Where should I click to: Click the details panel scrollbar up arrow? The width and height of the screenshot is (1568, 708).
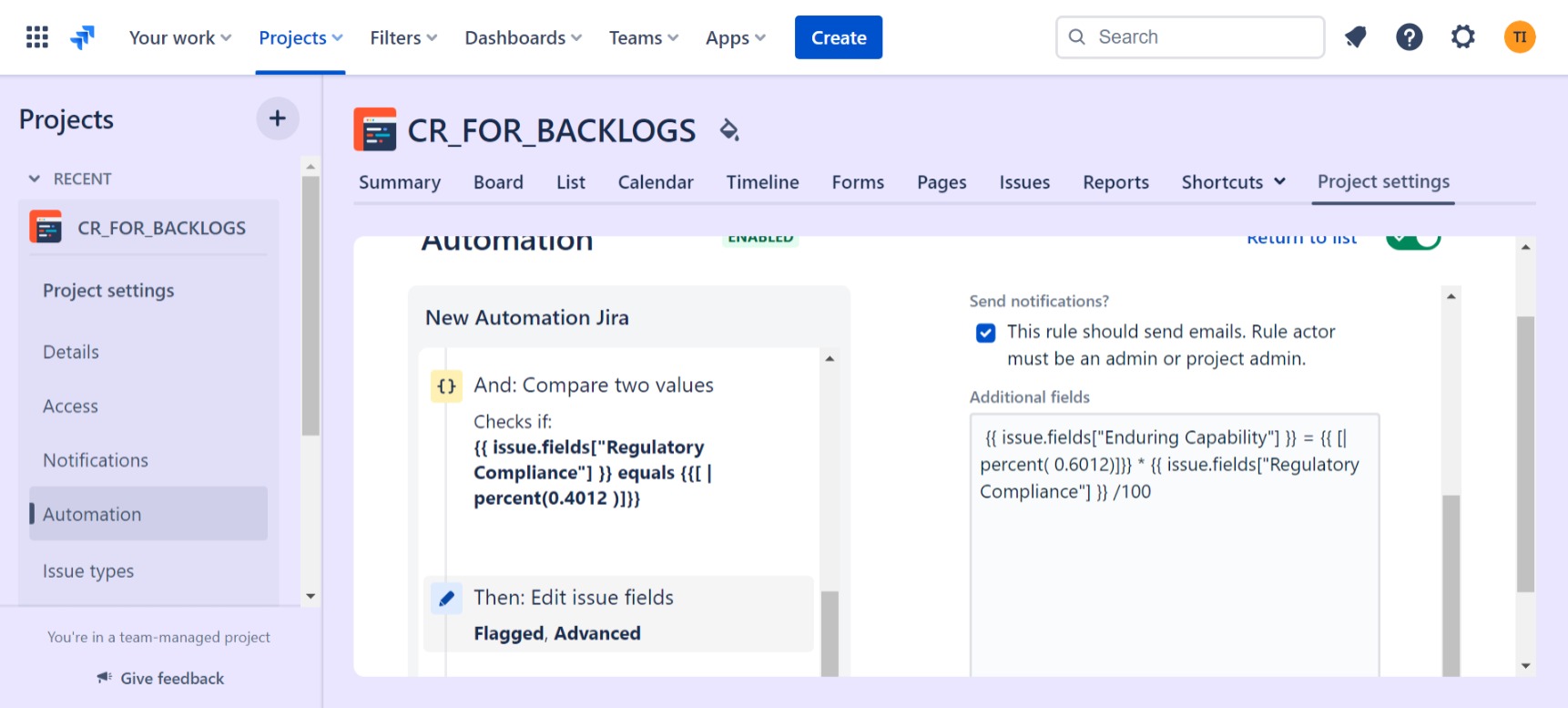pyautogui.click(x=1451, y=296)
